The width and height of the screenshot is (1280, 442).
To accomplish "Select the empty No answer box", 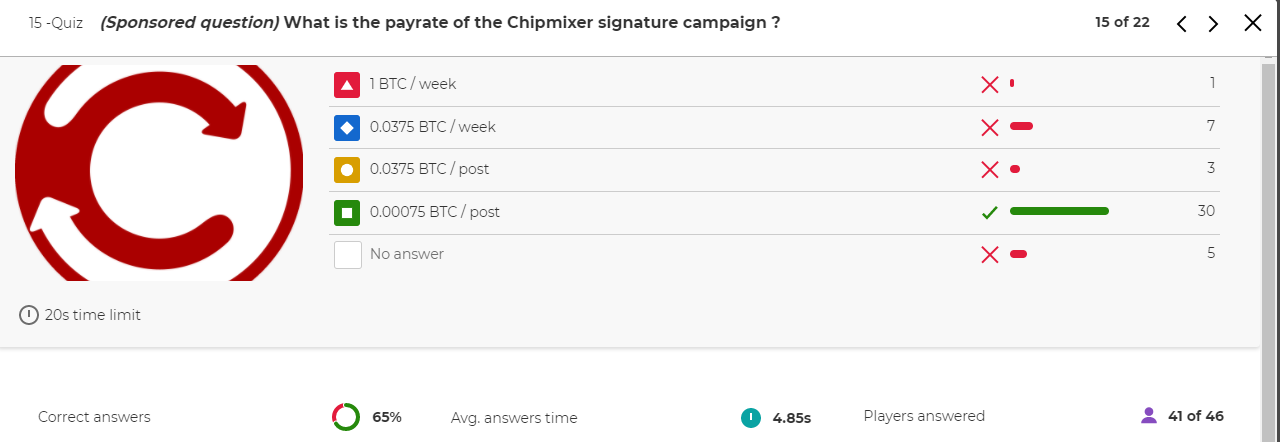I will coord(347,255).
